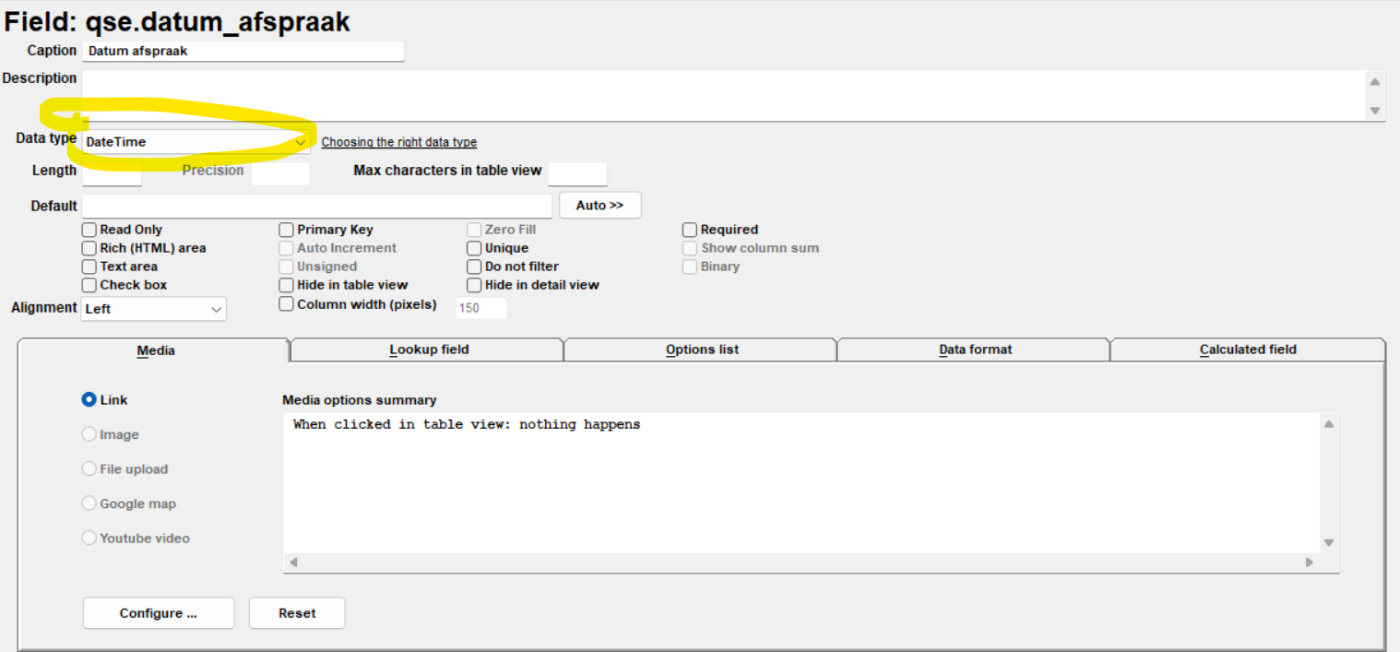This screenshot has height=652, width=1400.
Task: Click inside the Description text area
Action: (723, 95)
